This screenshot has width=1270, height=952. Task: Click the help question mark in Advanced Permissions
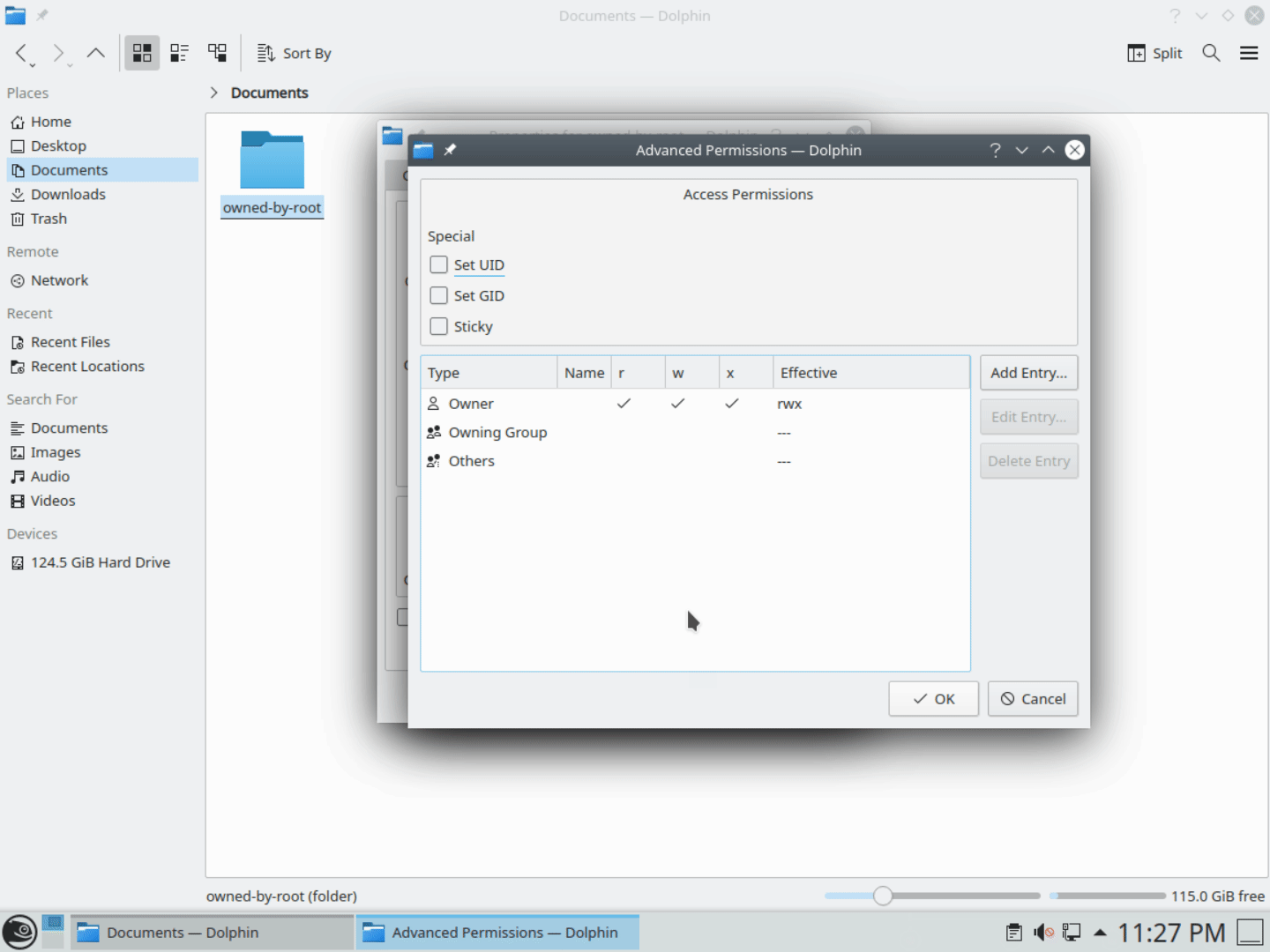[995, 150]
